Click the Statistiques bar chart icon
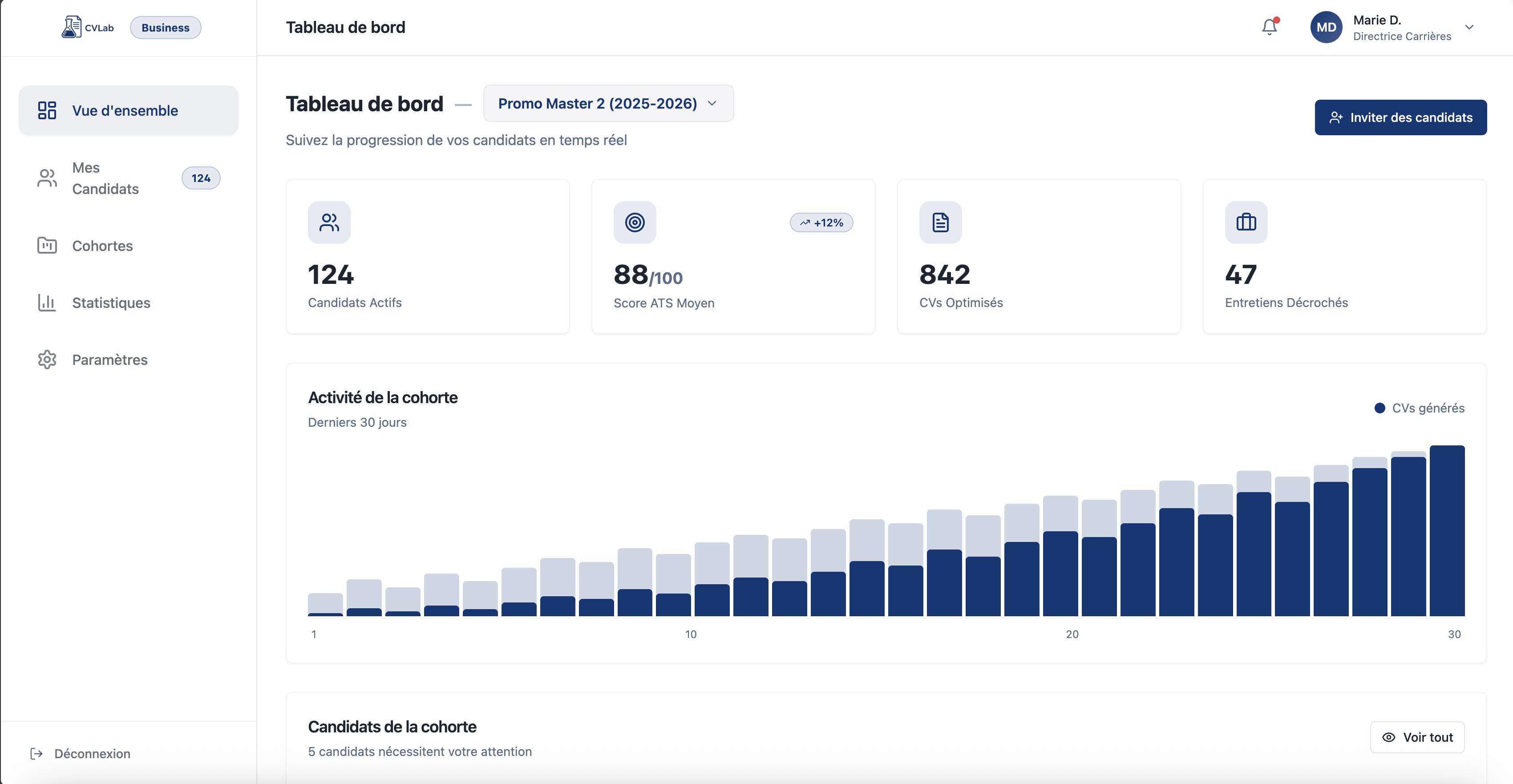 [x=47, y=303]
